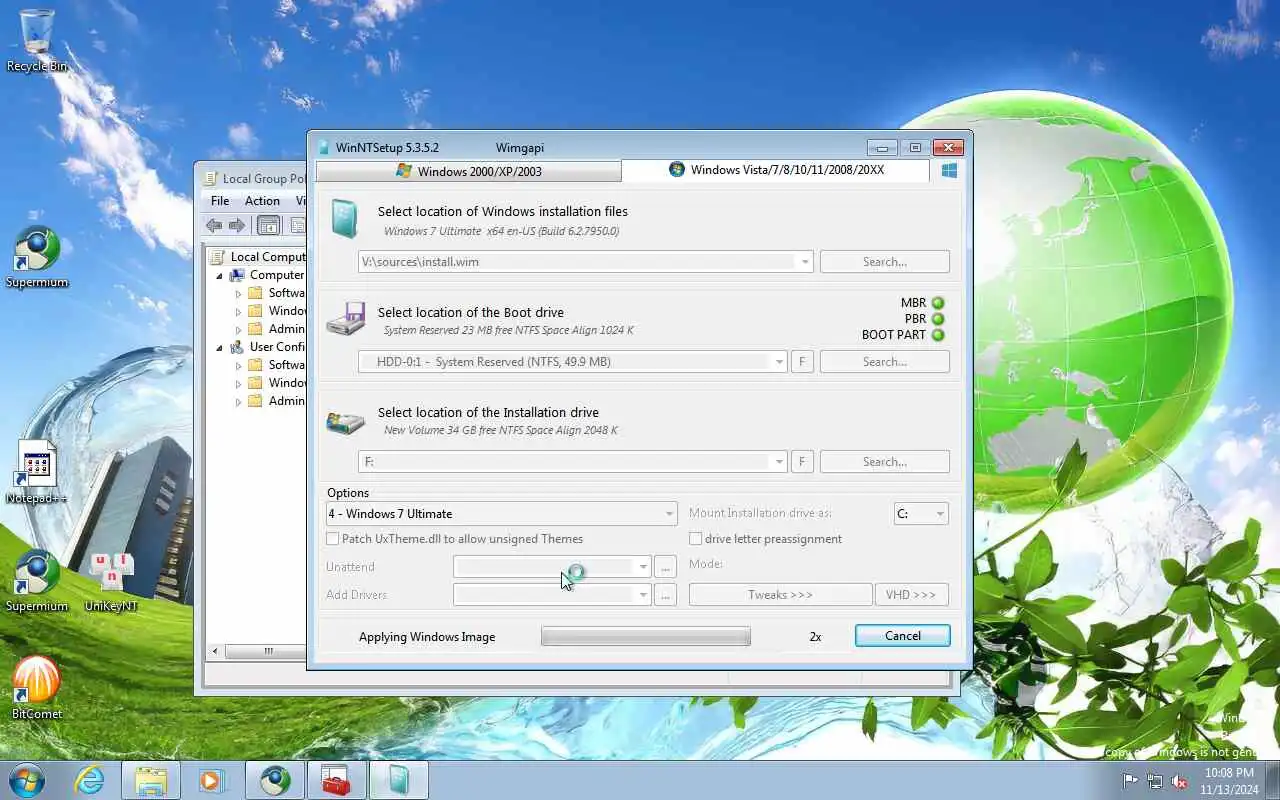This screenshot has height=800, width=1280.
Task: Open Tweaks >>> panel
Action: pyautogui.click(x=780, y=595)
